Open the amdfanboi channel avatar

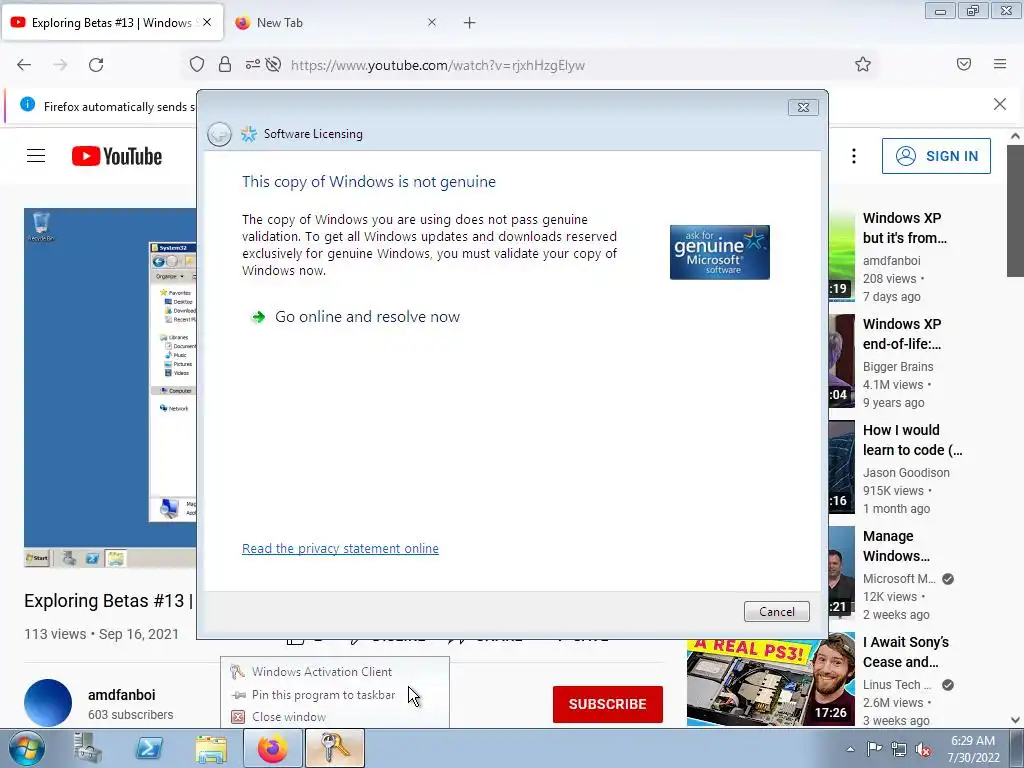48,703
